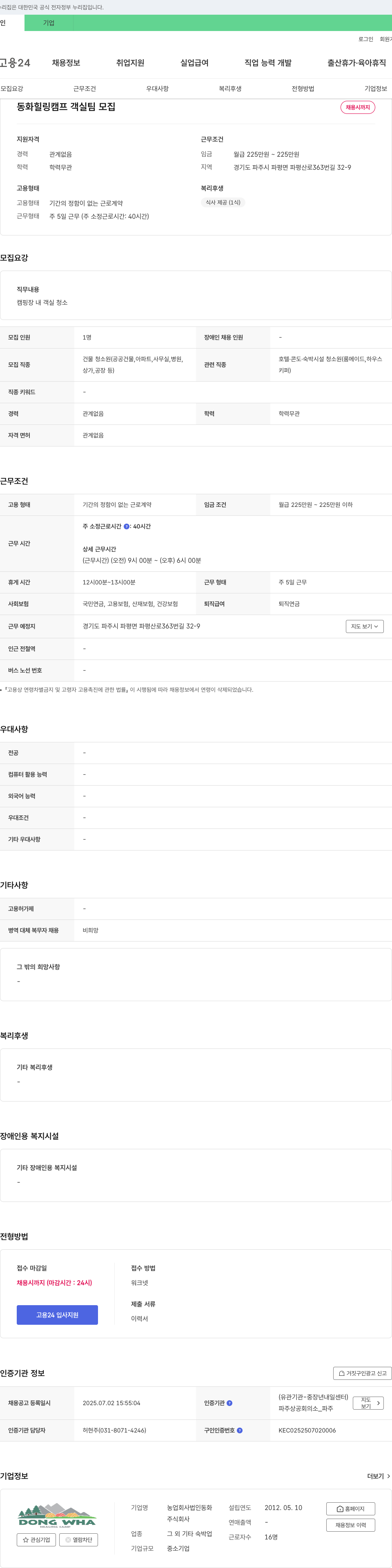Click 월급 225만원 ~ 225만원 이하 value

[x=315, y=504]
